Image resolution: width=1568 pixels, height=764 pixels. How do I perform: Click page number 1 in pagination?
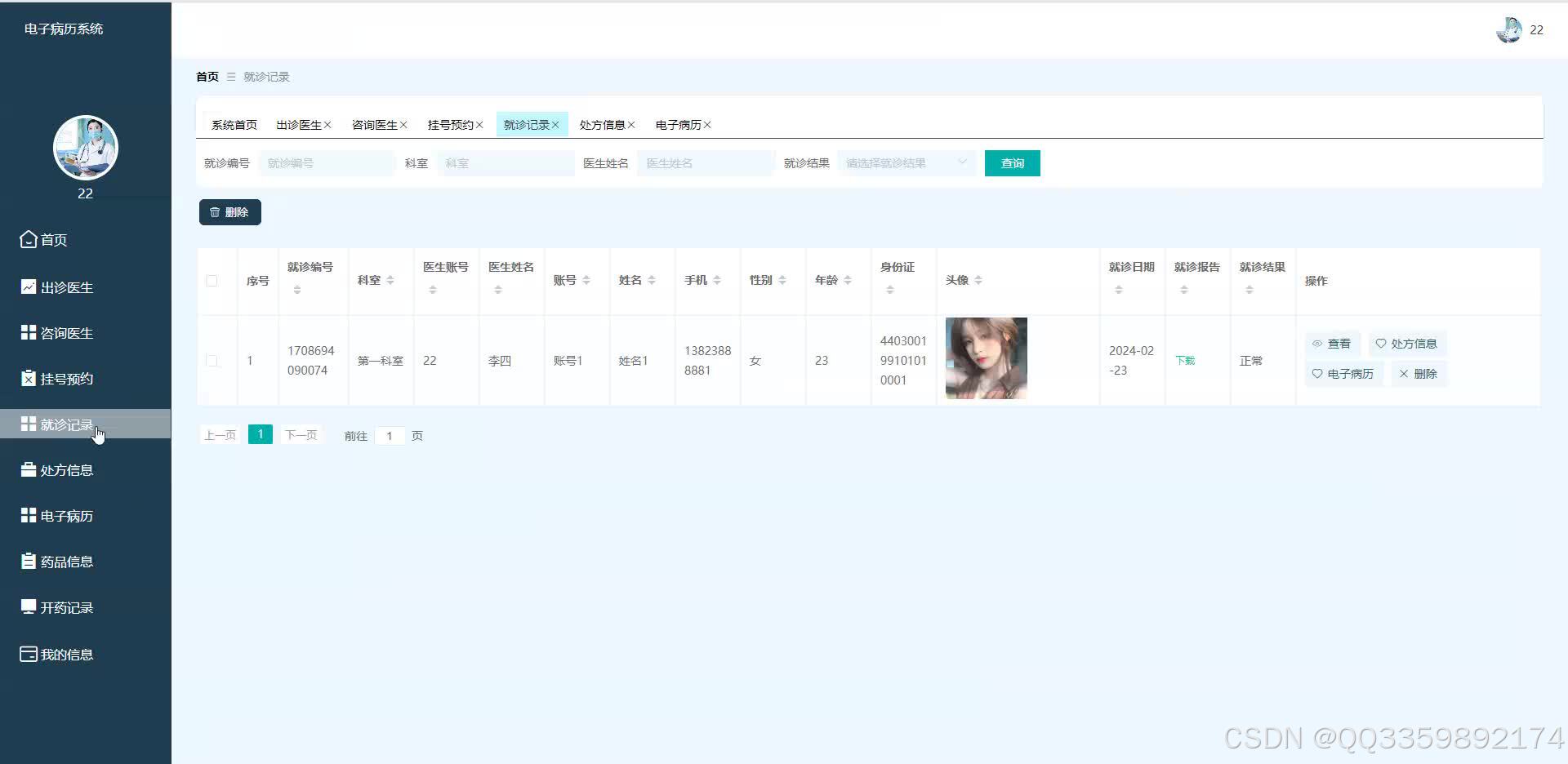261,434
